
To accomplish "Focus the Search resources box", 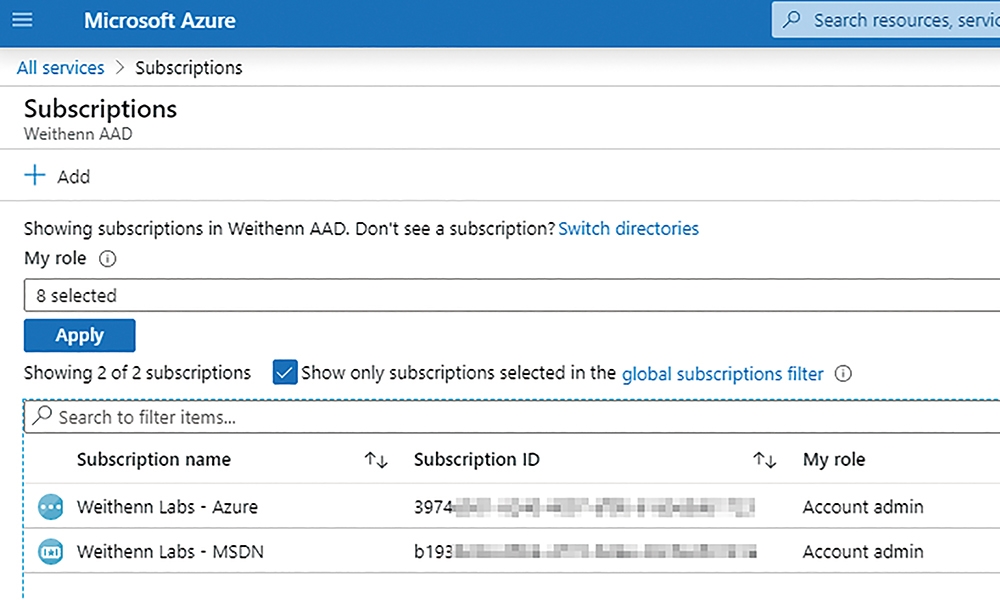I will pos(886,20).
